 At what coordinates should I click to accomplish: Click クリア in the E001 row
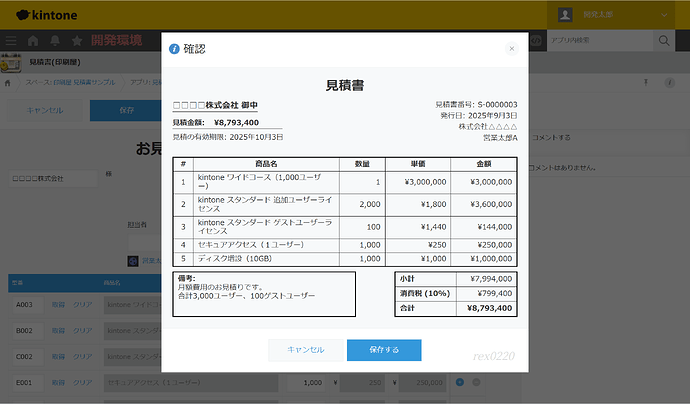coord(82,382)
